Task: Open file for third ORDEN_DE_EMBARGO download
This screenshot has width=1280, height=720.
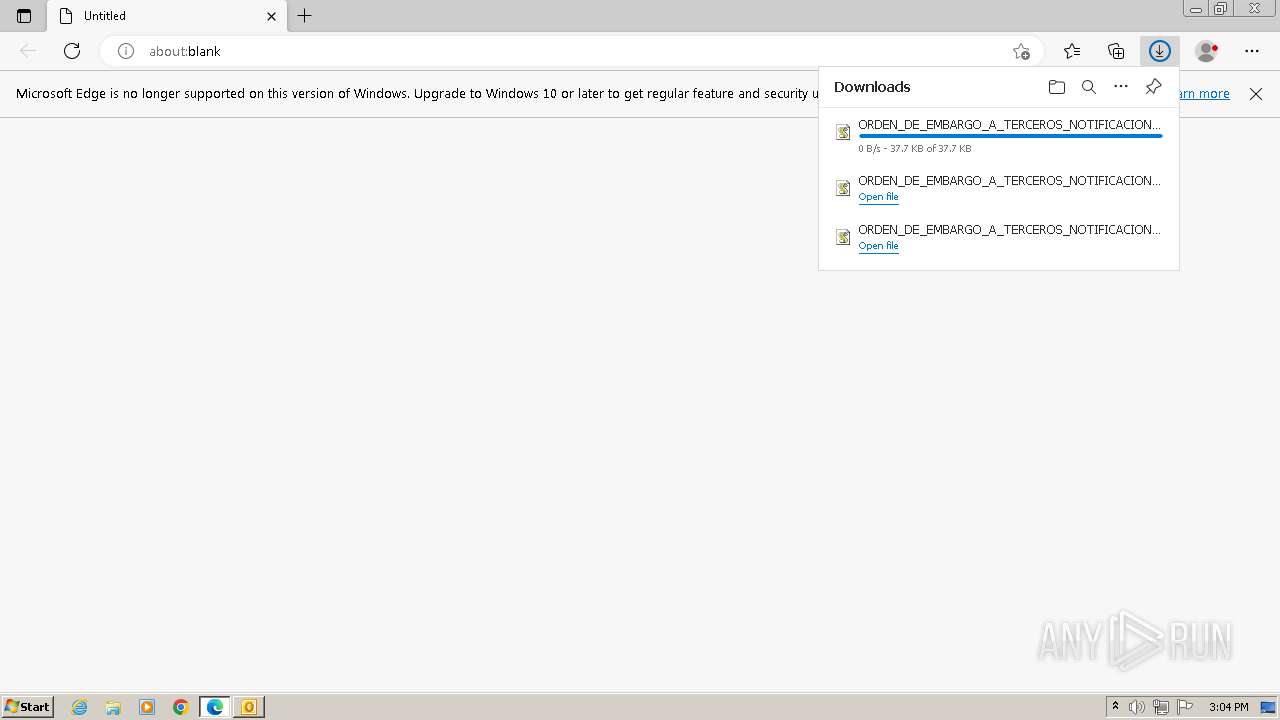Action: coord(878,246)
